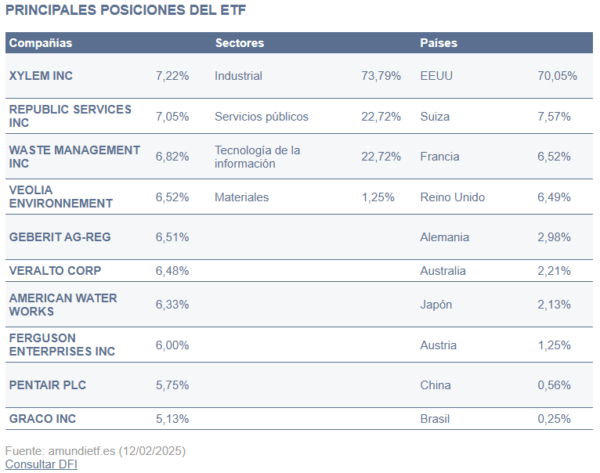This screenshot has width=600, height=473.
Task: Click the Materiales sector label
Action: tap(242, 197)
